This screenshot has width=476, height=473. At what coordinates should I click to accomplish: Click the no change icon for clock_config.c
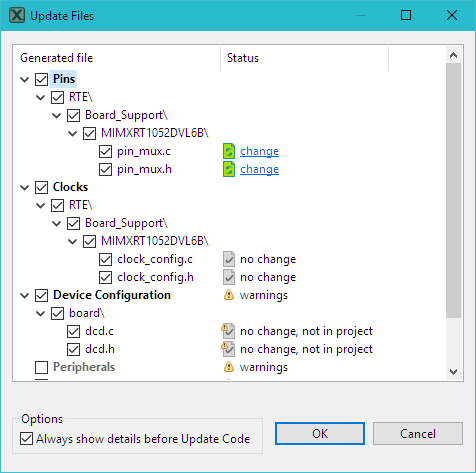pos(229,259)
